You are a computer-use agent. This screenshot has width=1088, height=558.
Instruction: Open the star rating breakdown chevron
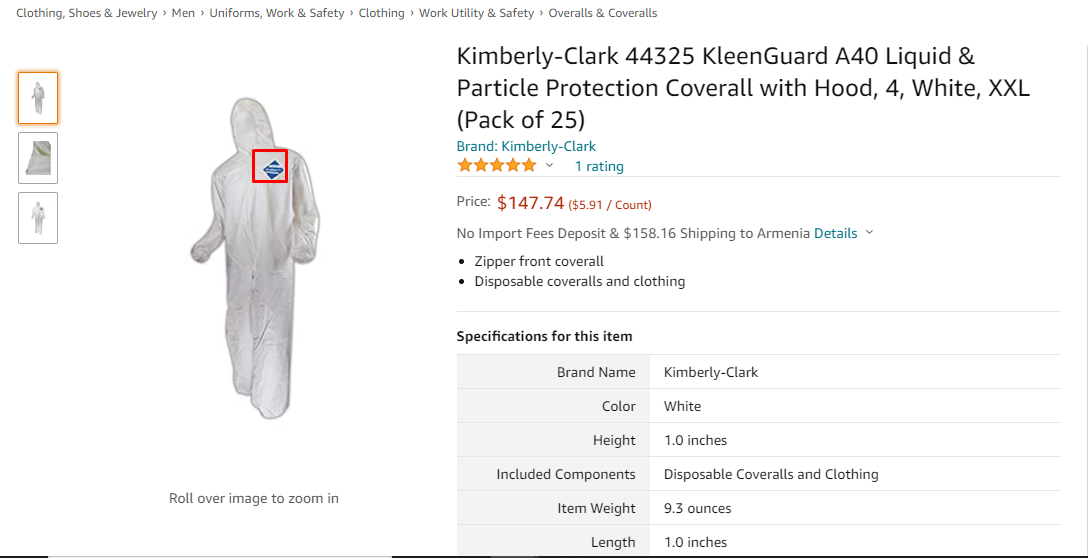[549, 165]
